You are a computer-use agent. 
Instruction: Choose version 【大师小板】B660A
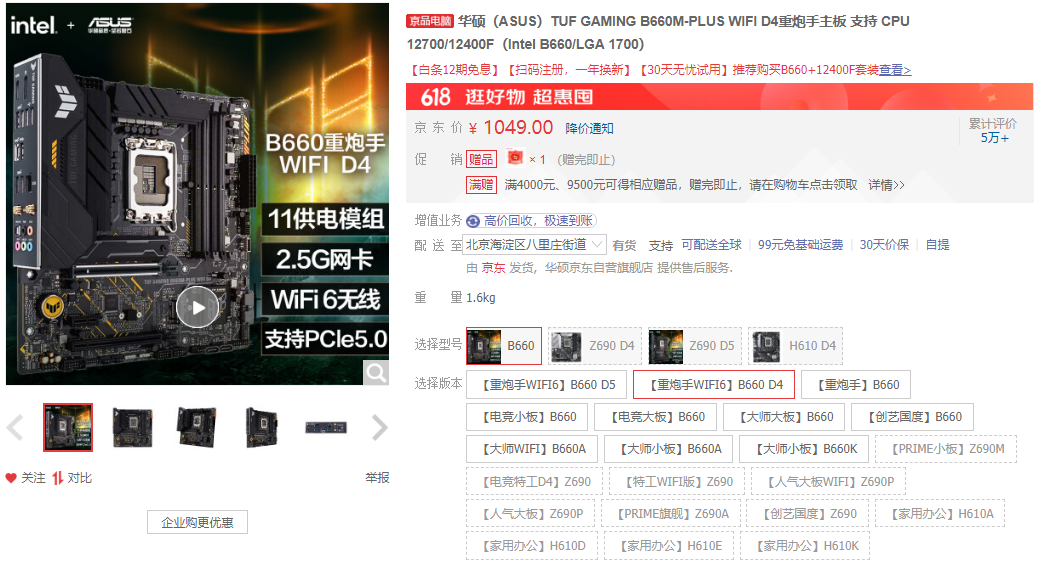click(x=669, y=449)
